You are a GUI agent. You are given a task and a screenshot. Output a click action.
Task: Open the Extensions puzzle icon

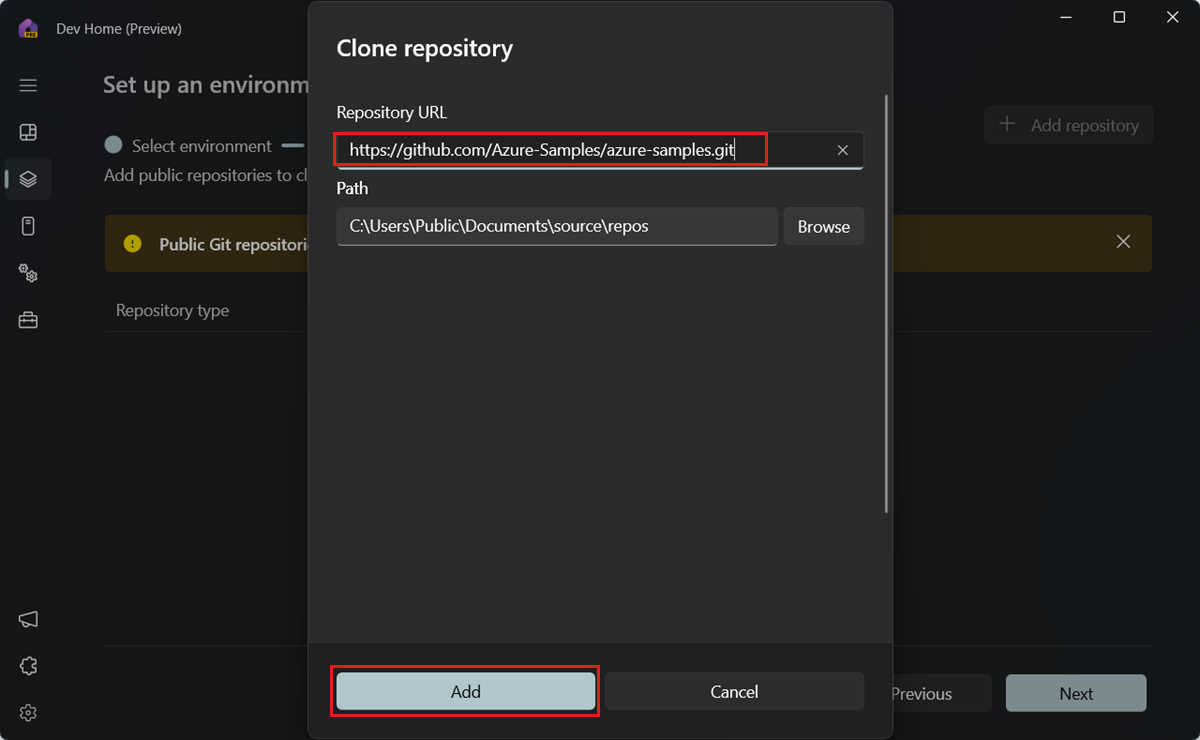[x=28, y=666]
